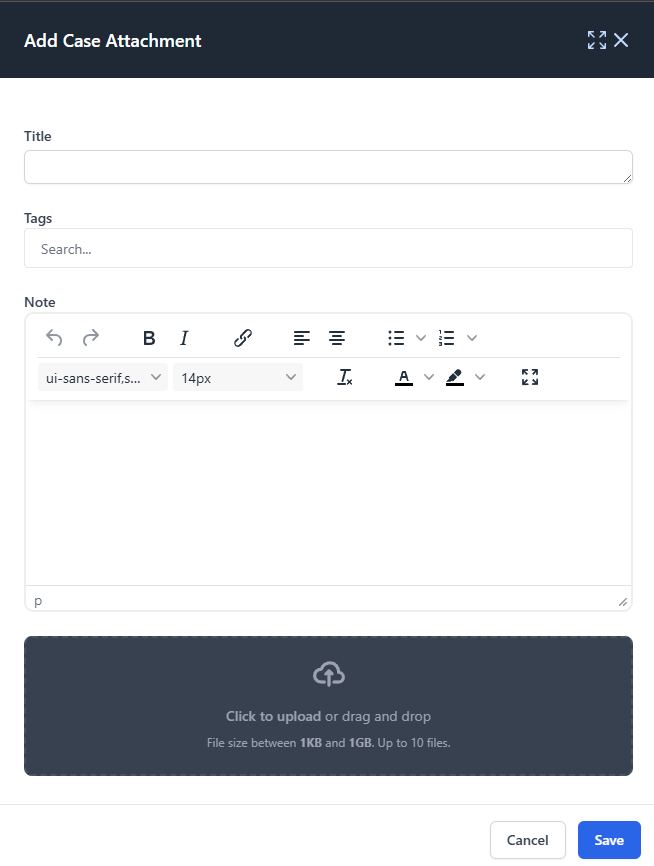Click the Cancel button
Image resolution: width=654 pixels, height=866 pixels.
coord(528,840)
